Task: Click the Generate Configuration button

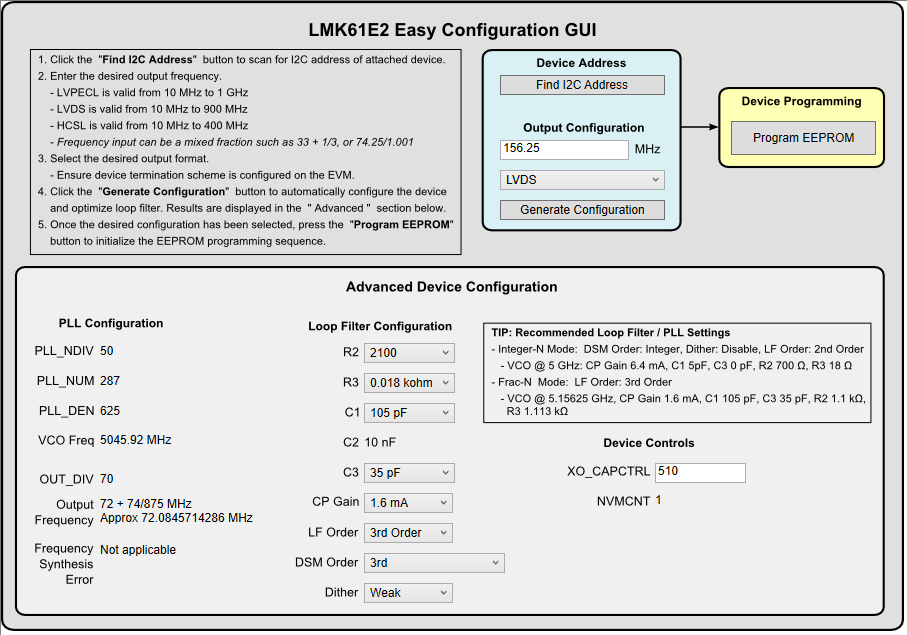Action: click(x=582, y=210)
